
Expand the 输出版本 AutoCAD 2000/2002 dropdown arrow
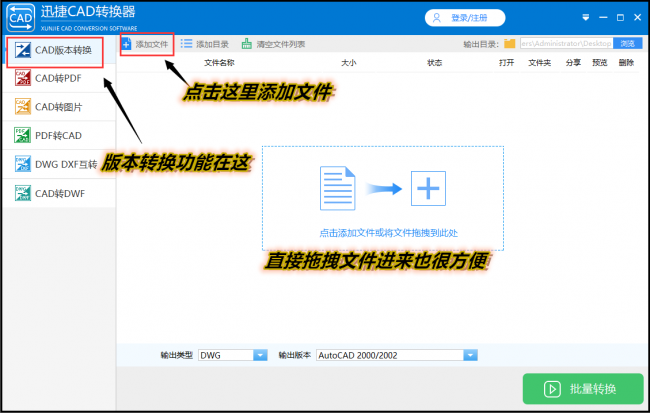[470, 355]
